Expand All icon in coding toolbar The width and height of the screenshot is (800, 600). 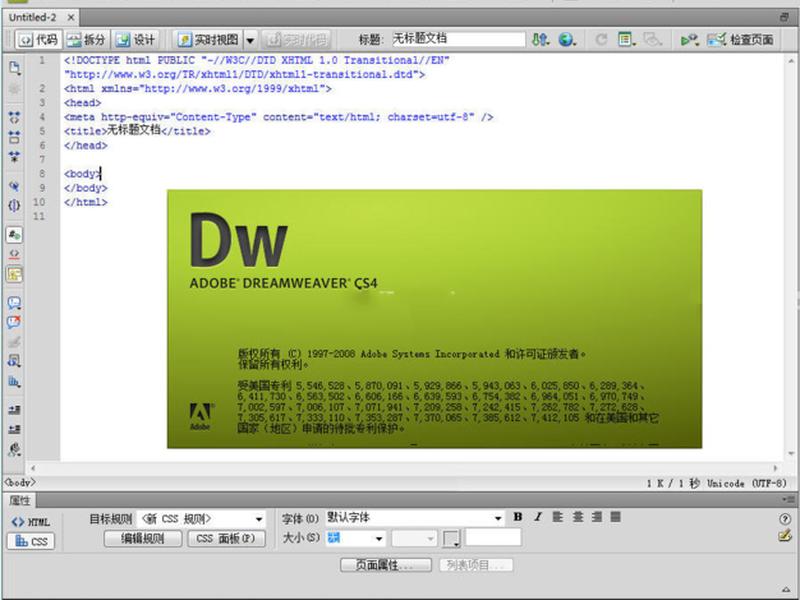pyautogui.click(x=14, y=156)
